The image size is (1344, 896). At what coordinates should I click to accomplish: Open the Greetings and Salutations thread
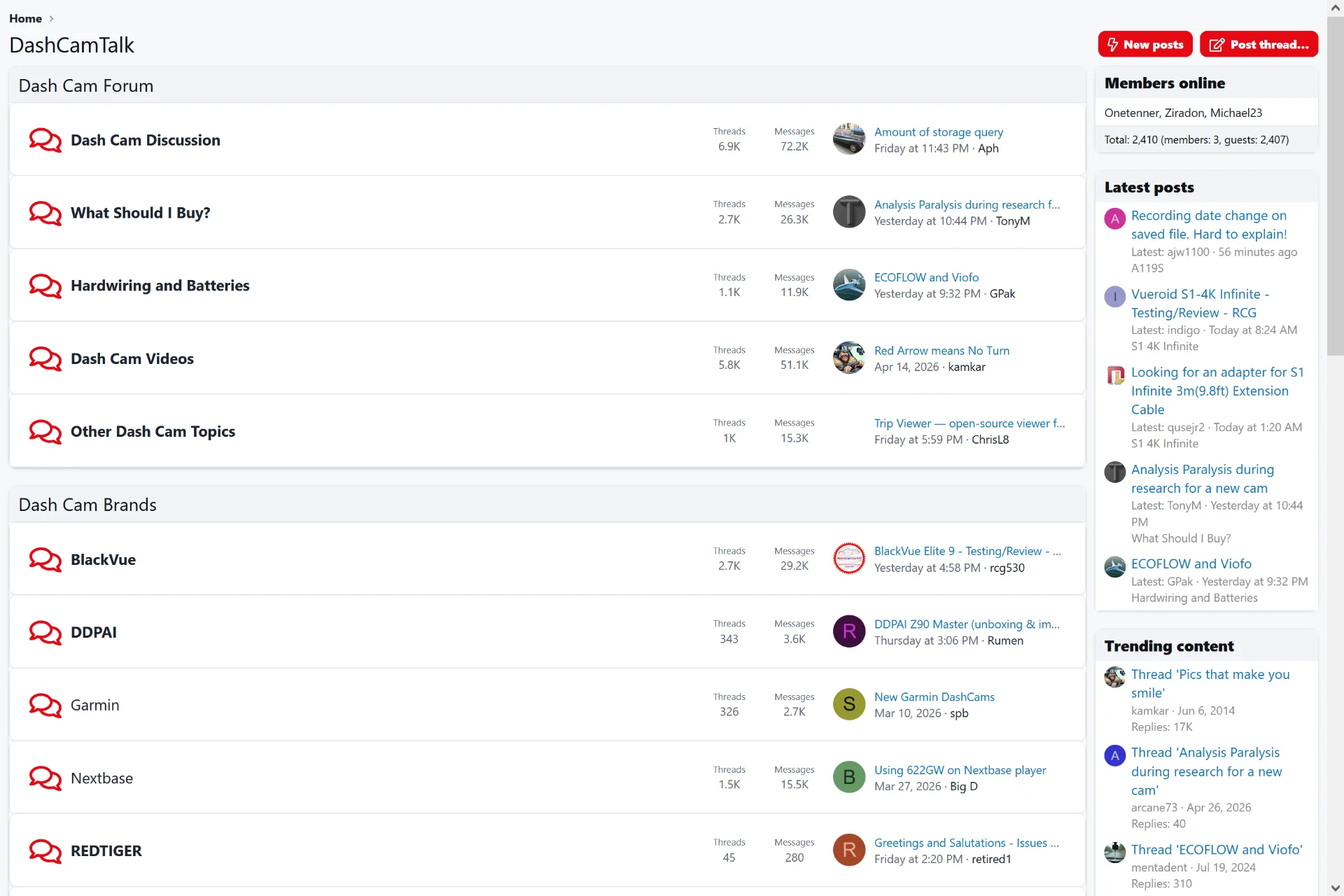coord(967,842)
